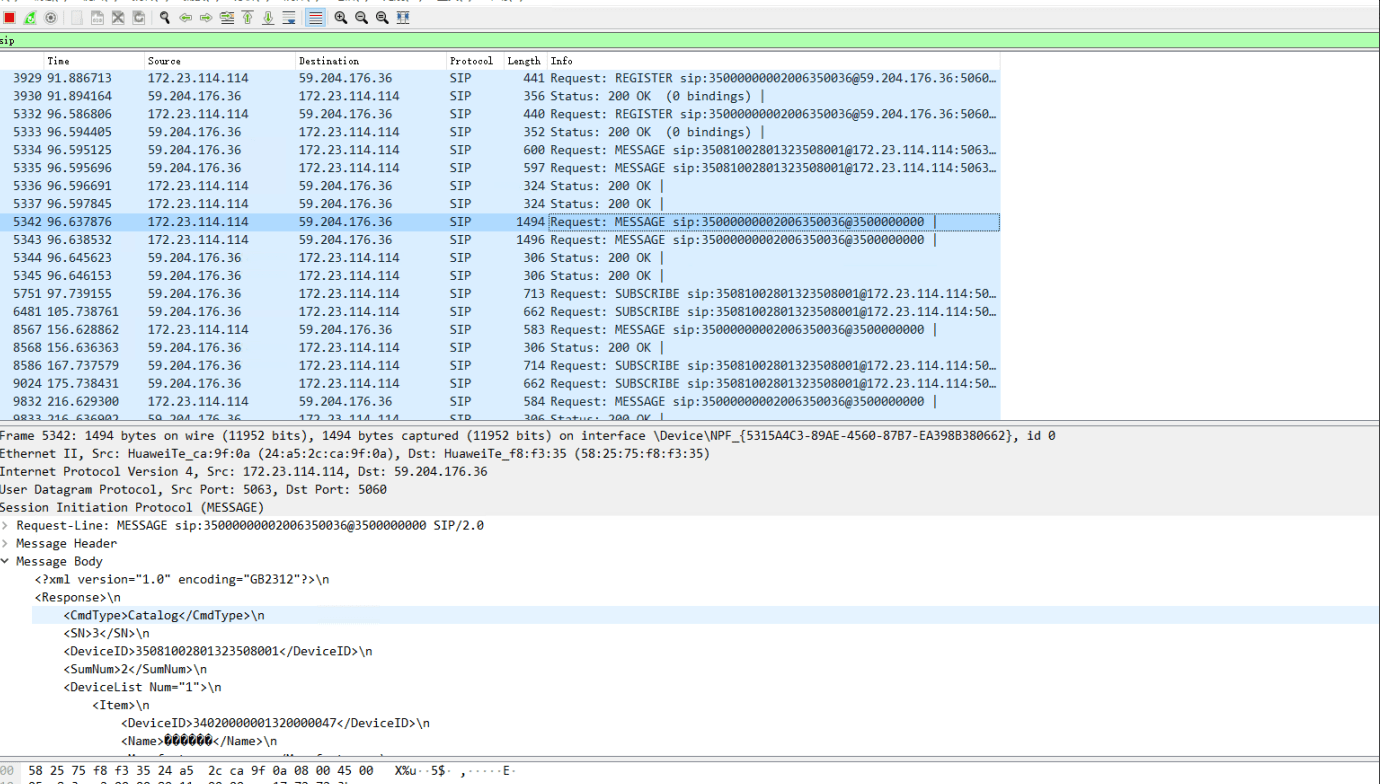Image resolution: width=1380 pixels, height=784 pixels.
Task: Toggle packet list colorization
Action: pos(315,18)
